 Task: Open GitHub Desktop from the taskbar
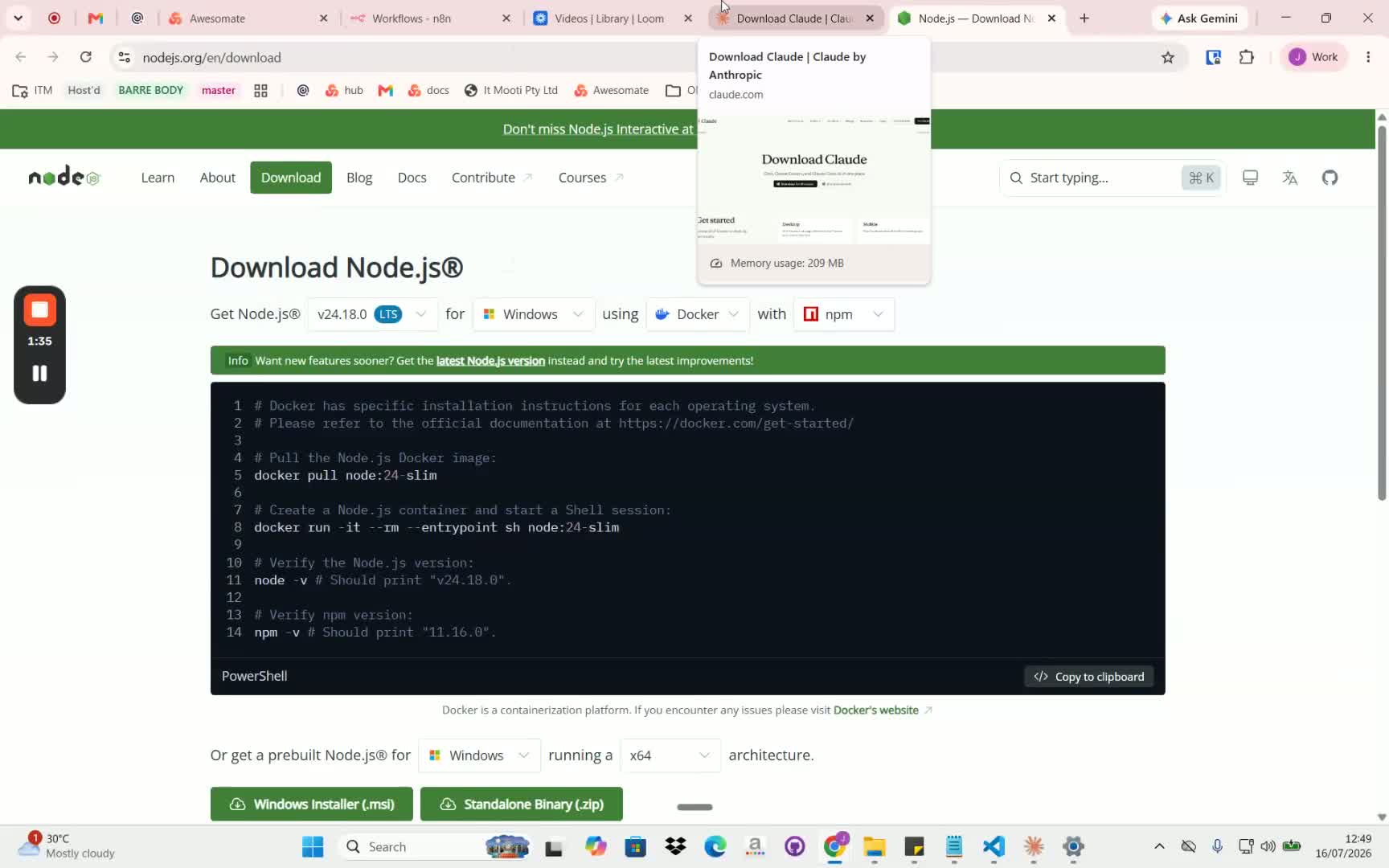click(x=795, y=846)
